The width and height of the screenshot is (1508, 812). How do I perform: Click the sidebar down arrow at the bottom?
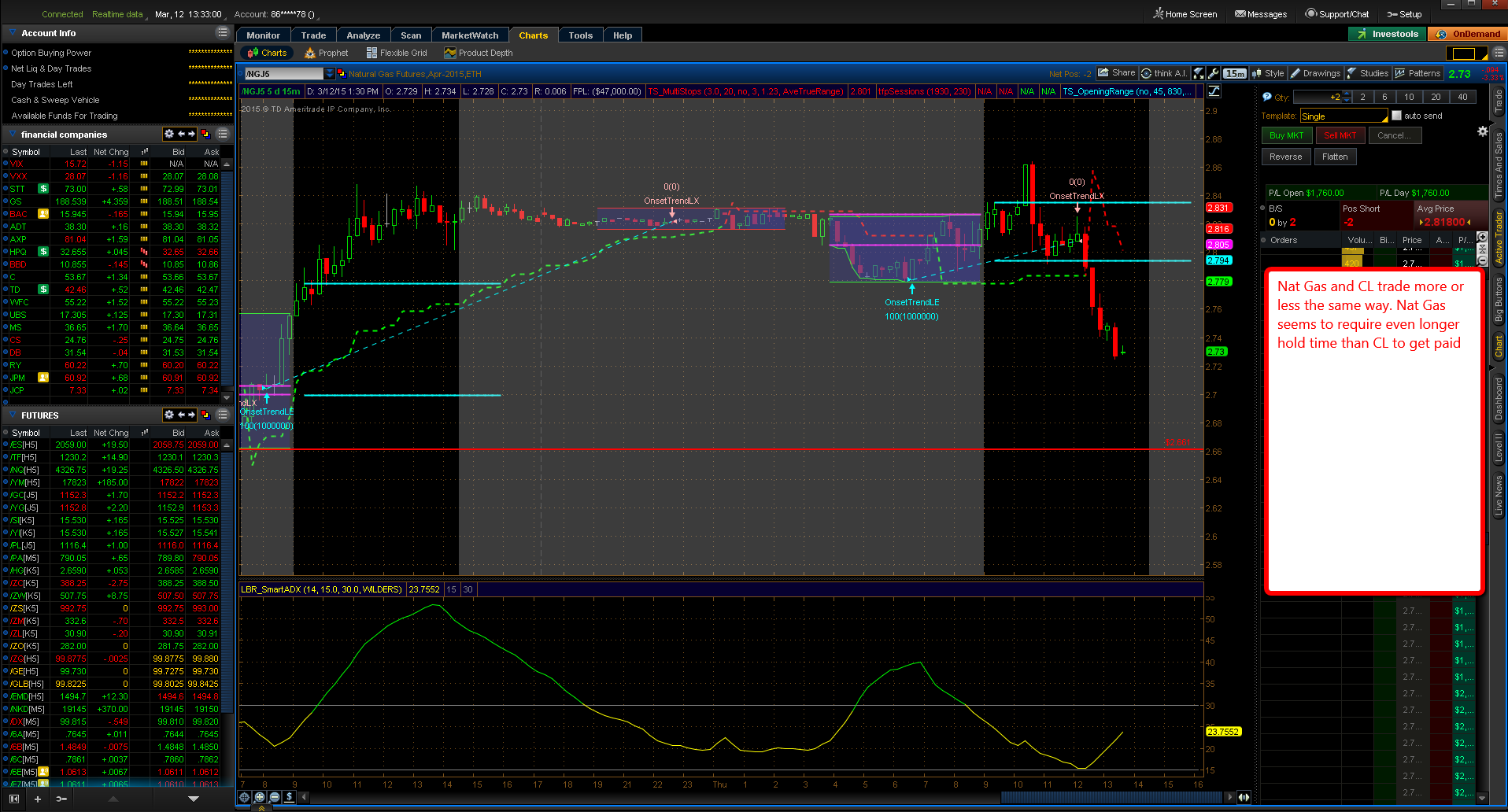click(x=194, y=799)
